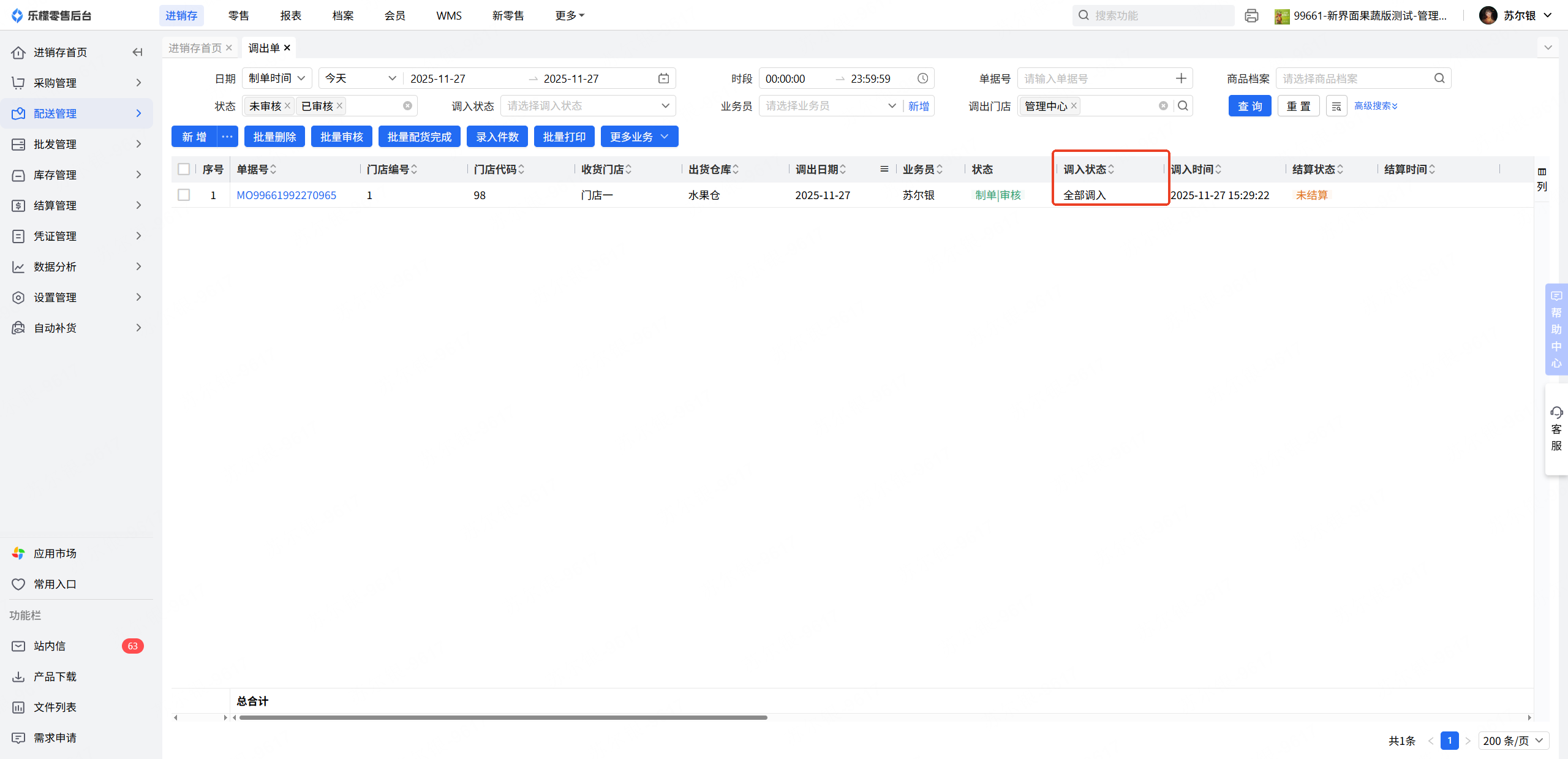Click the clock icon in time range

click(x=922, y=78)
